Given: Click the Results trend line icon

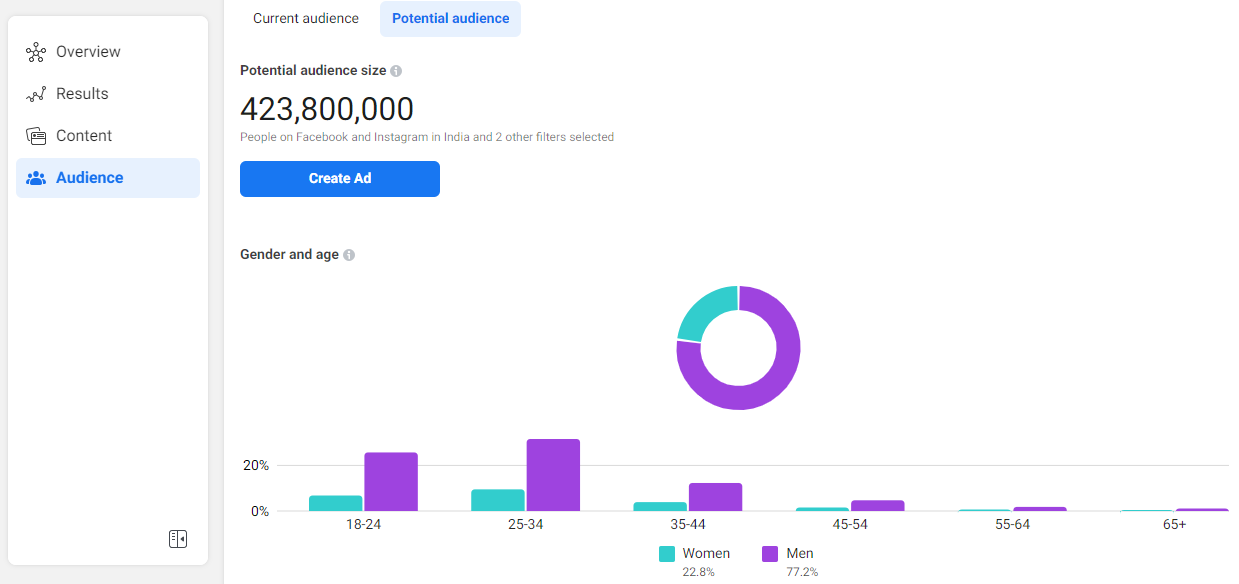Looking at the screenshot, I should coord(36,94).
